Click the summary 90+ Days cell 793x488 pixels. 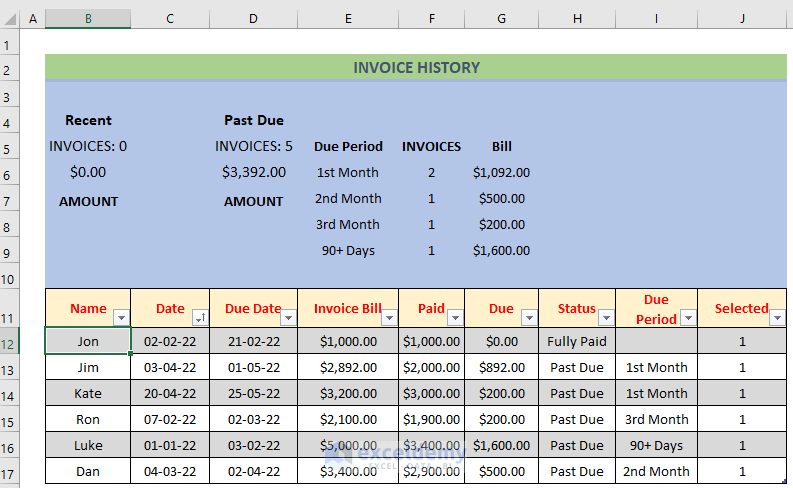click(x=348, y=251)
